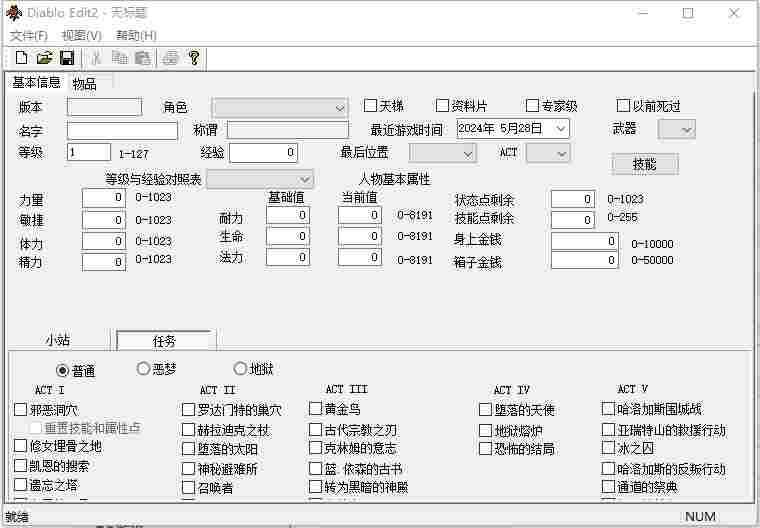Open the 角色 class dropdown

tap(280, 108)
